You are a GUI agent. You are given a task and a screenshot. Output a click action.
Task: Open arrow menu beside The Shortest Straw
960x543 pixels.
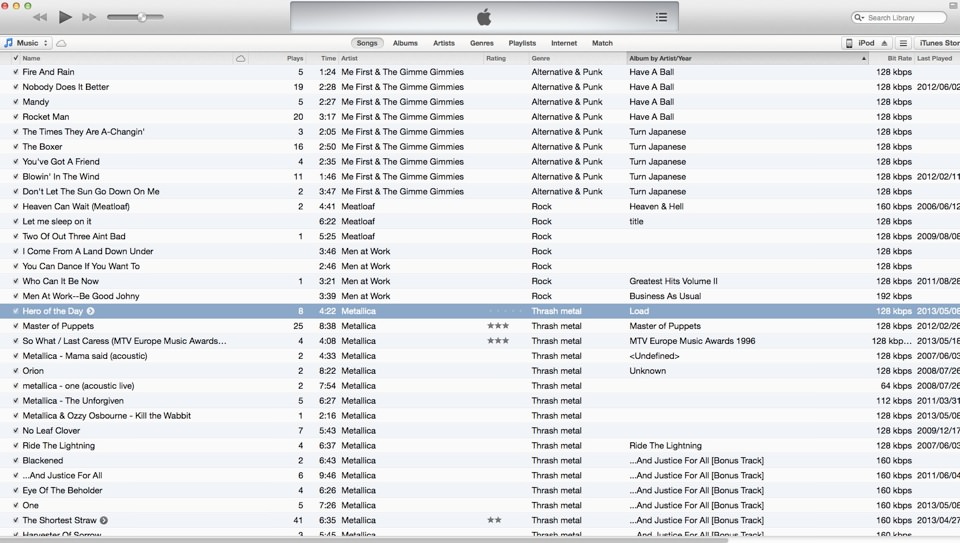[104, 520]
